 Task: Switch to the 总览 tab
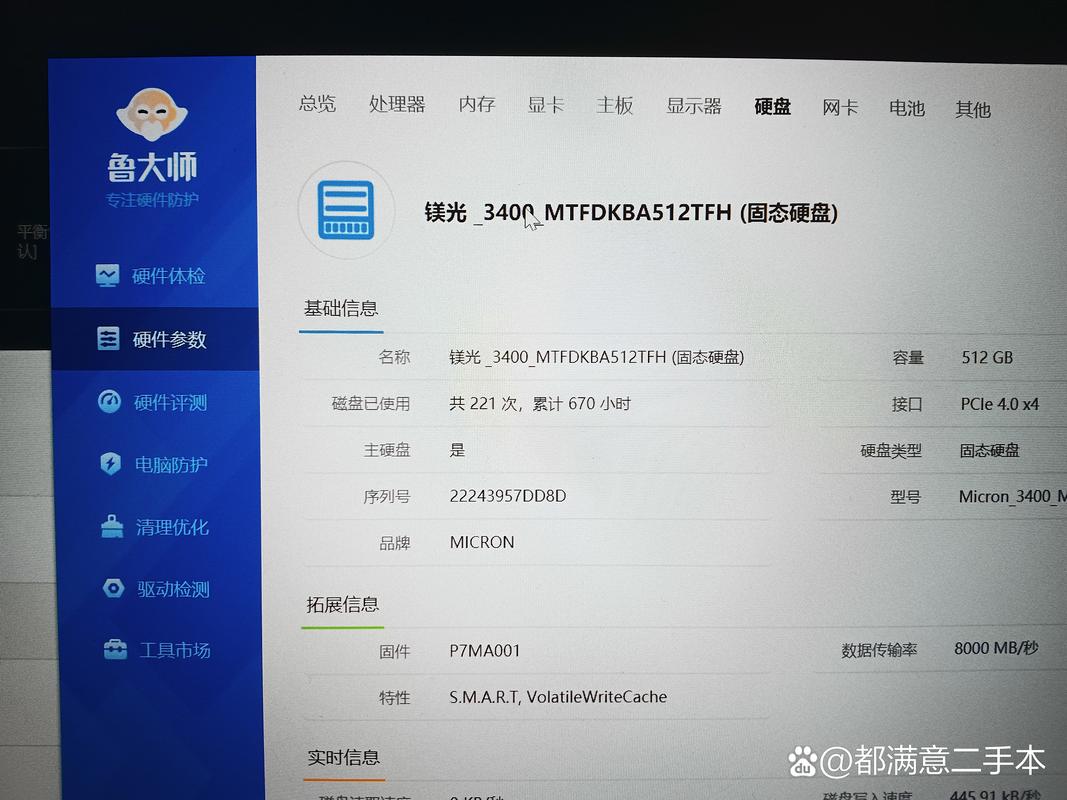coord(317,104)
